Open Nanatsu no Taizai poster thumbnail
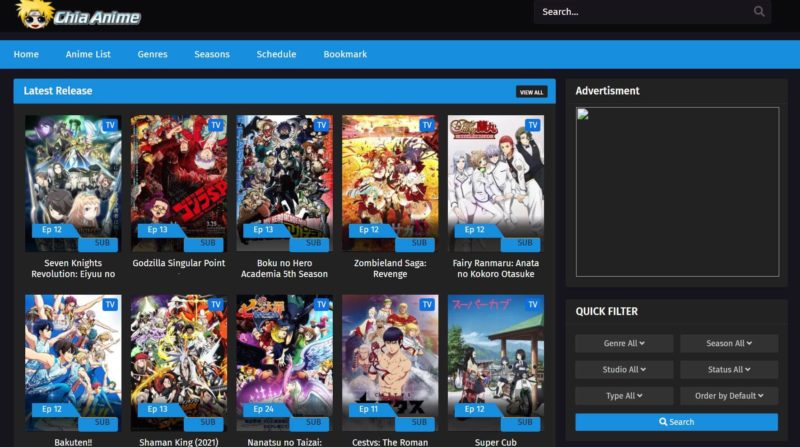This screenshot has height=447, width=800. pos(284,363)
